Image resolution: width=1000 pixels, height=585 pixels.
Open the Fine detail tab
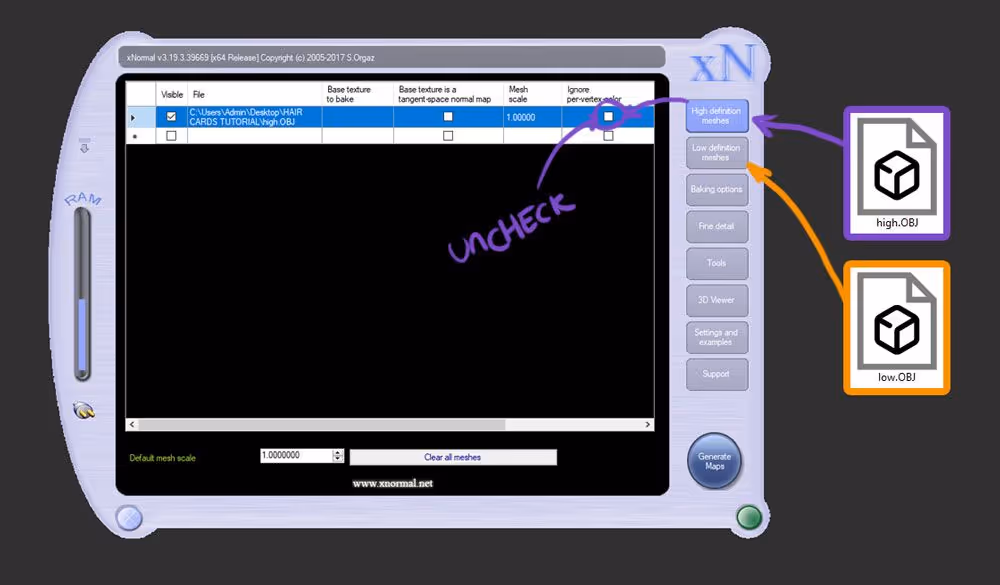point(717,226)
